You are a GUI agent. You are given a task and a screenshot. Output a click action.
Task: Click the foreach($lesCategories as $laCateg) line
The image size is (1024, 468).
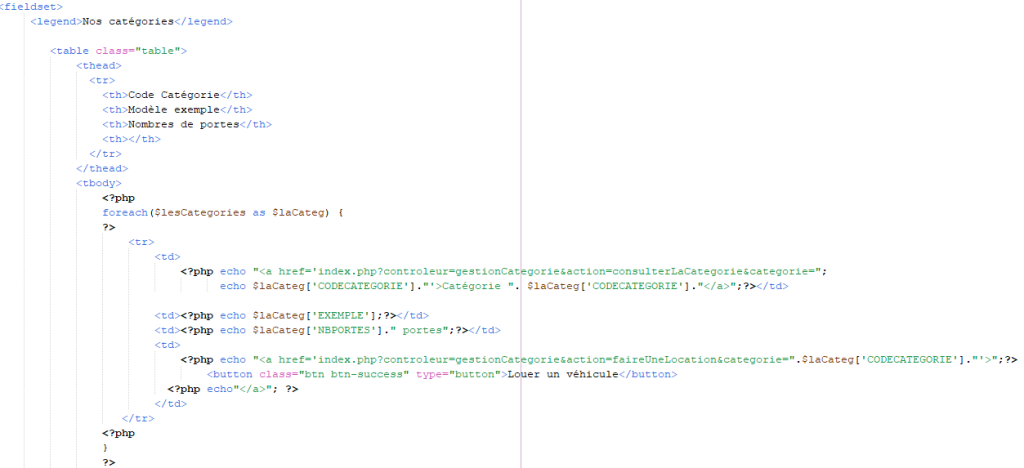[223, 213]
